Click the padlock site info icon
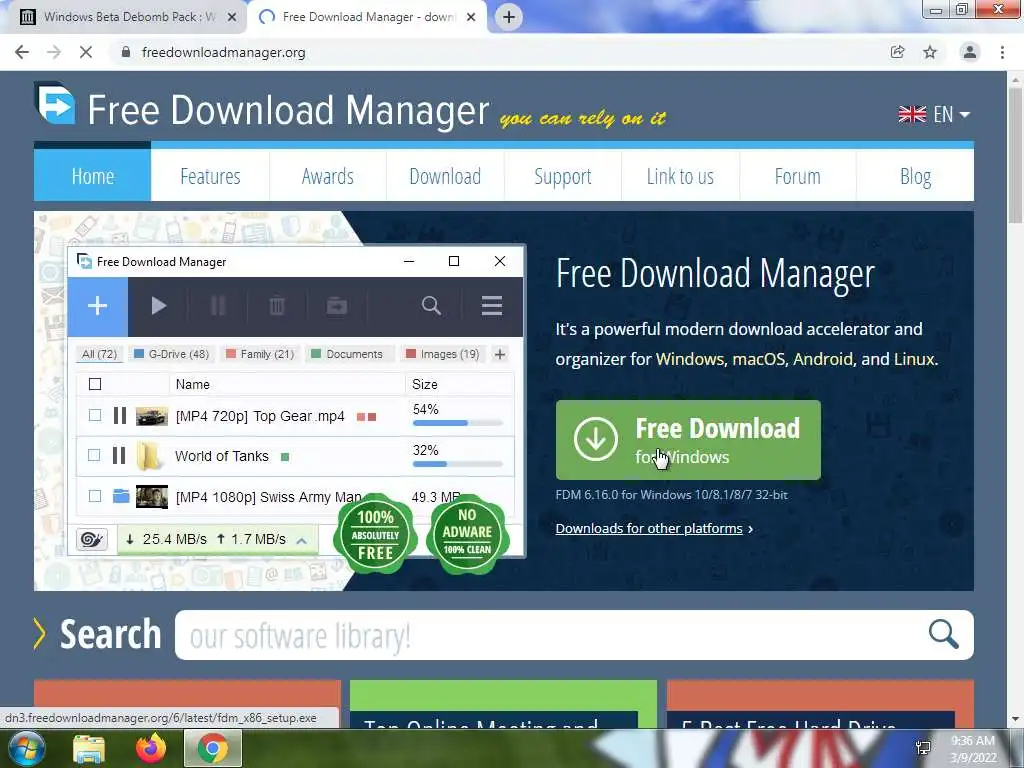The width and height of the screenshot is (1024, 768). click(126, 52)
